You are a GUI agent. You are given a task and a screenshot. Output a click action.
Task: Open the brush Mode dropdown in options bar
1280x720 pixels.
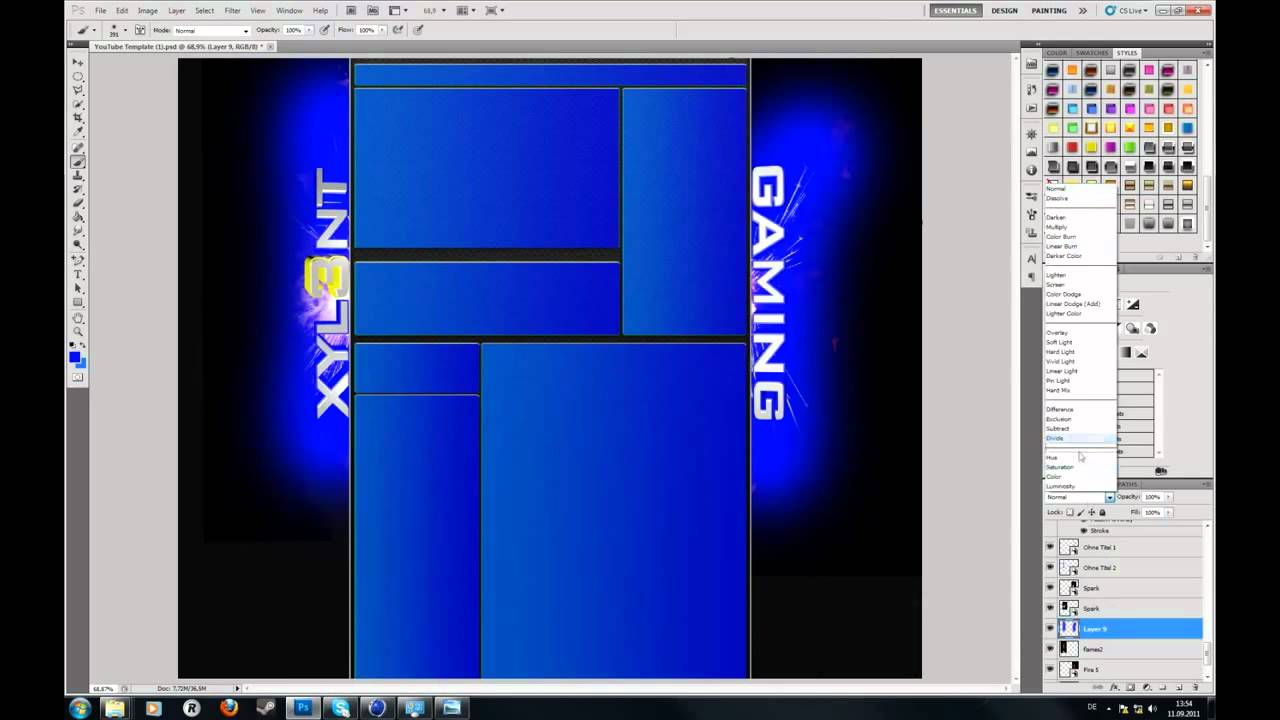click(212, 30)
